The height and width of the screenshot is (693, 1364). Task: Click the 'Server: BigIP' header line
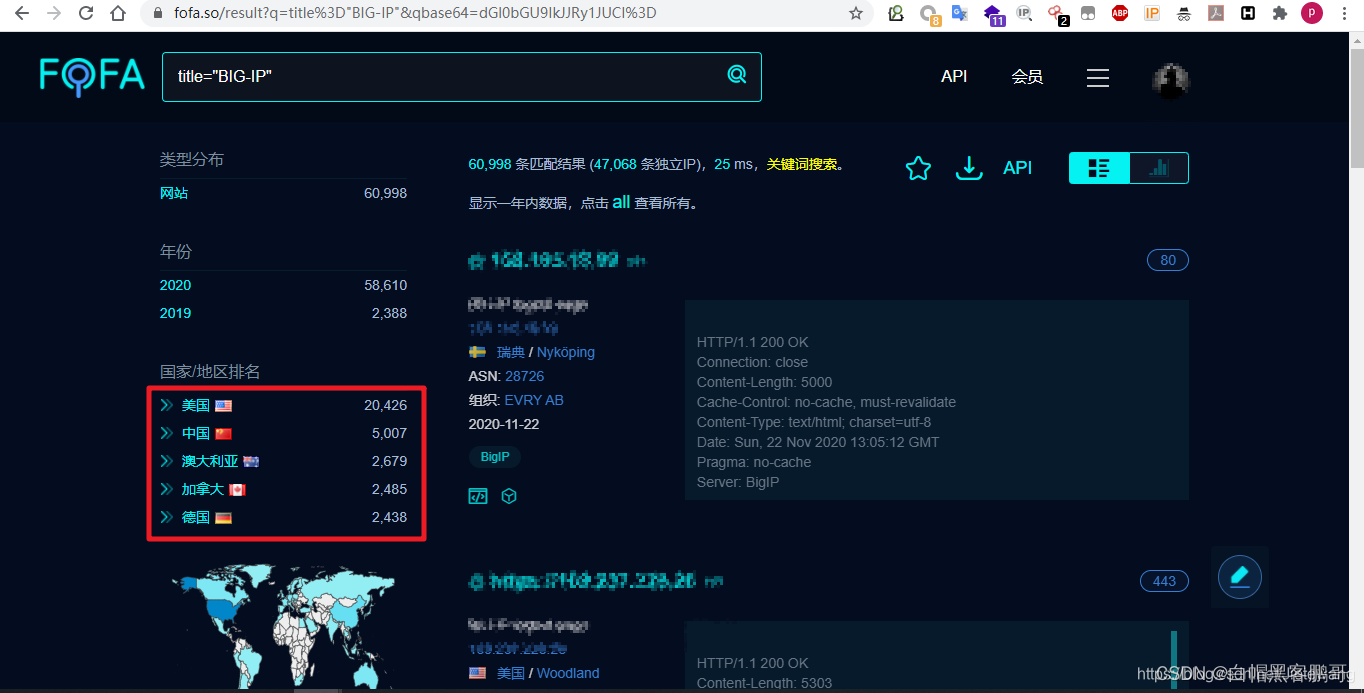click(738, 482)
